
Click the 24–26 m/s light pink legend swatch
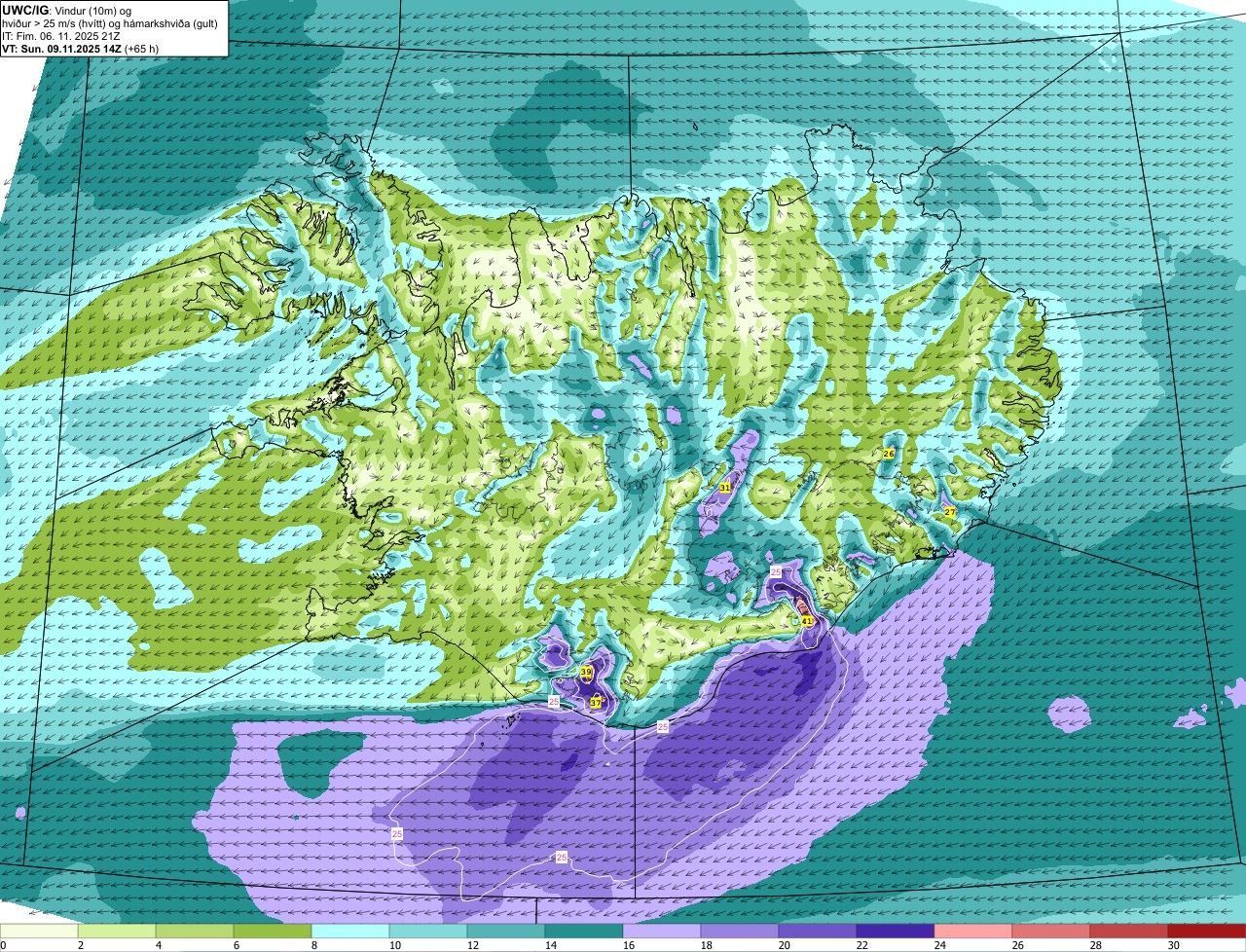[x=973, y=931]
